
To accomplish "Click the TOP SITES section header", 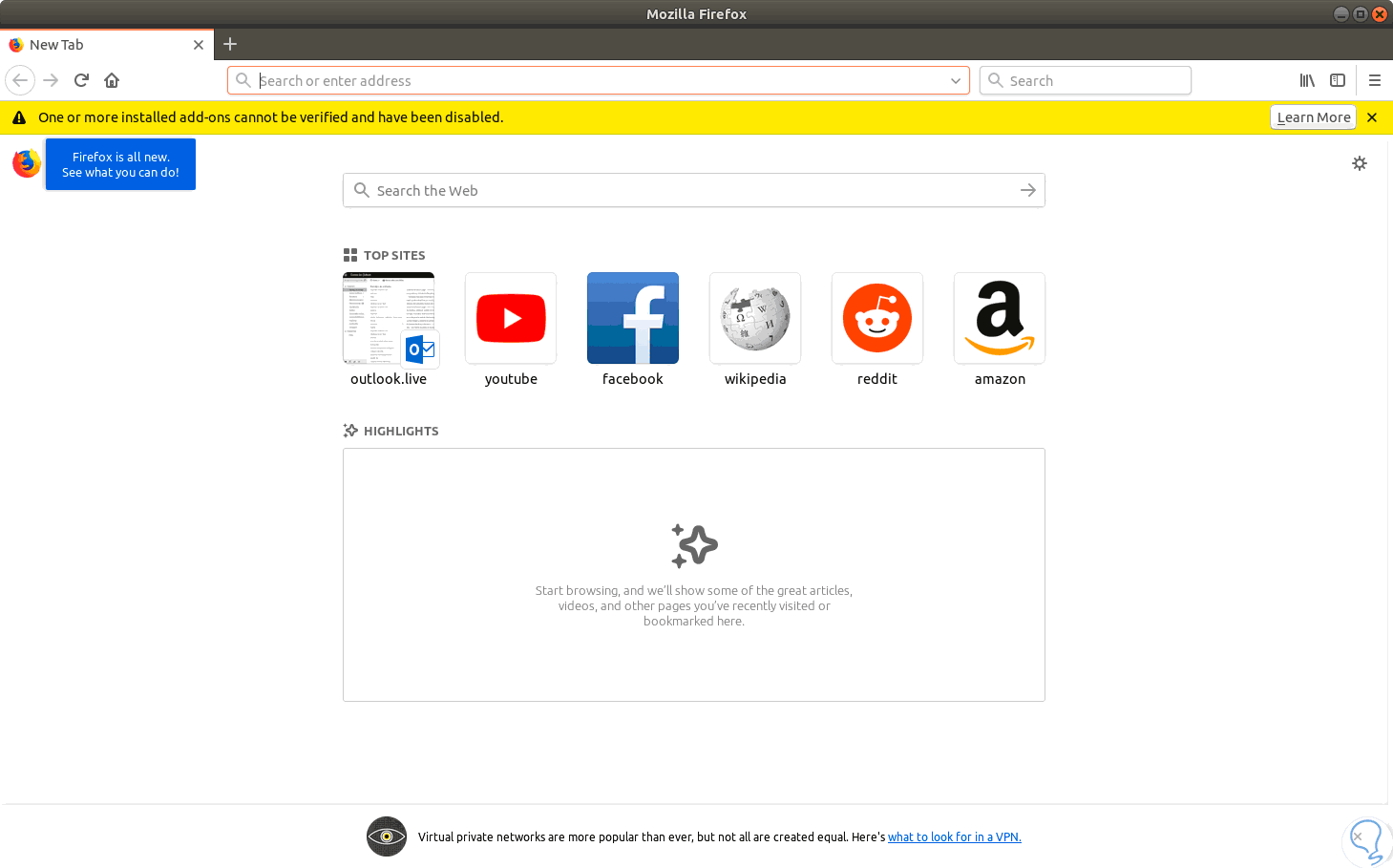I will click(x=385, y=255).
